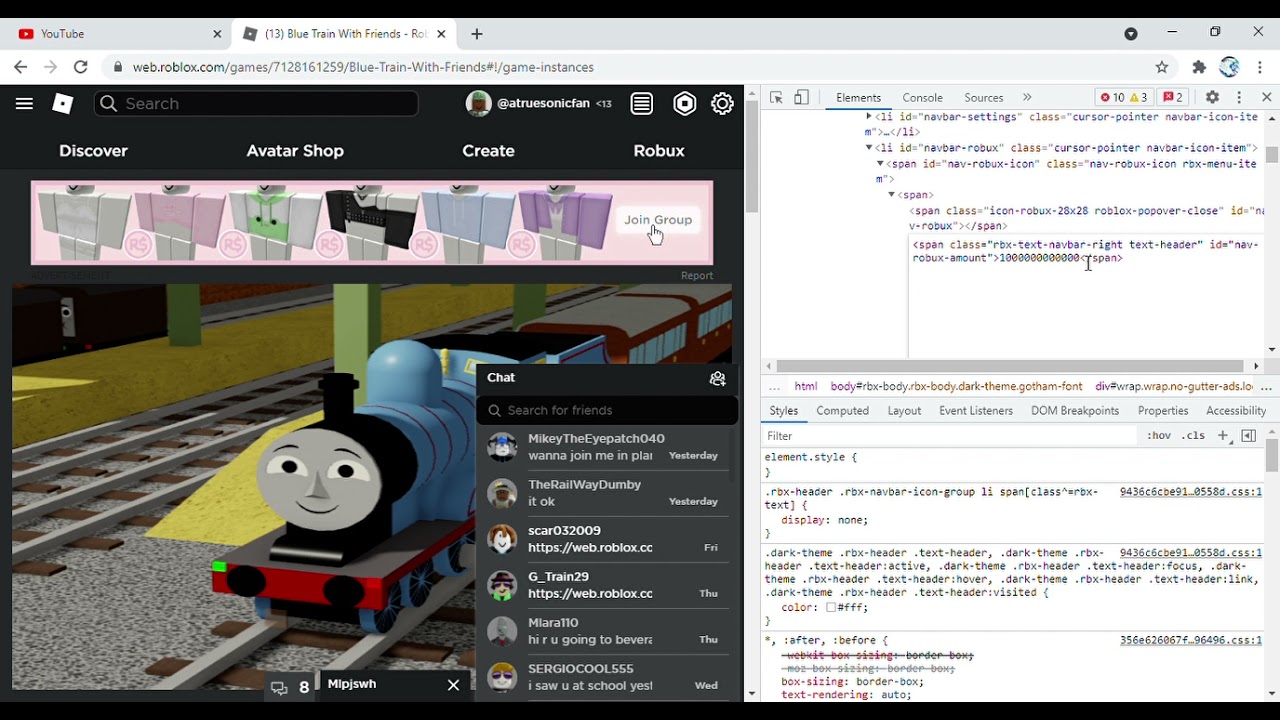Open the Roblox settings gear icon

click(x=722, y=104)
